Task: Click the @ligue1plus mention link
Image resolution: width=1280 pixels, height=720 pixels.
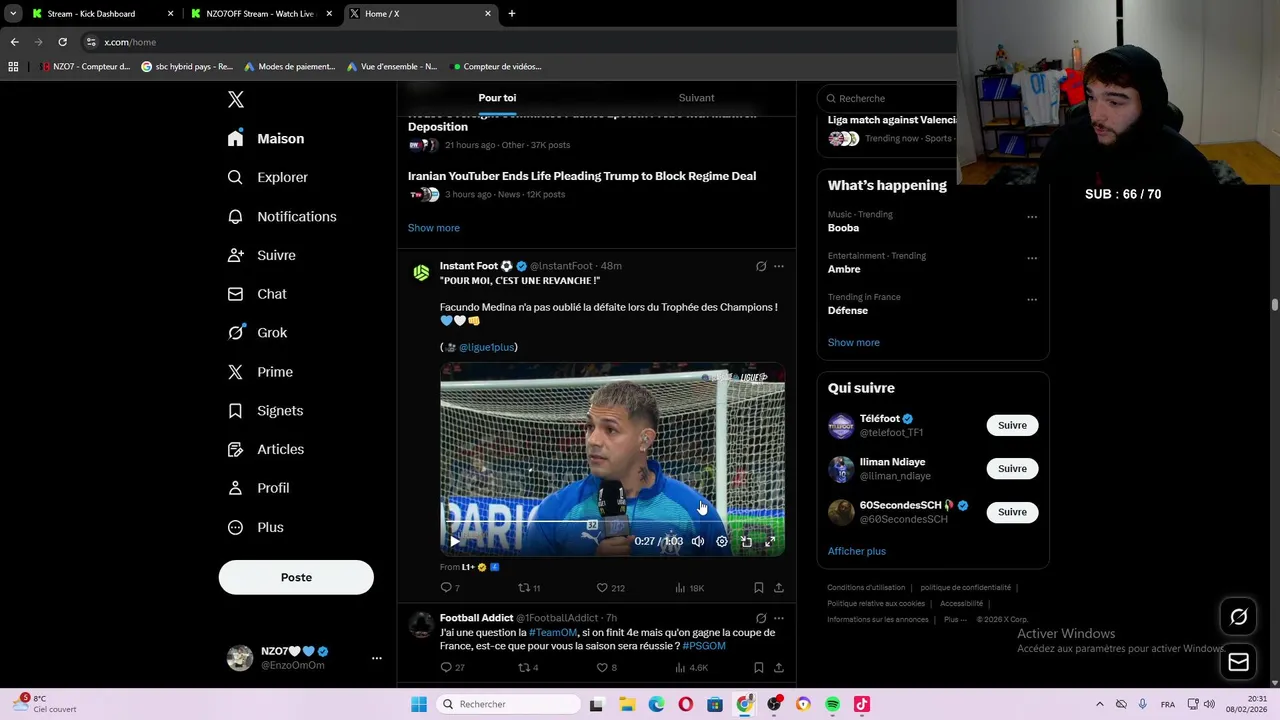Action: pyautogui.click(x=486, y=347)
